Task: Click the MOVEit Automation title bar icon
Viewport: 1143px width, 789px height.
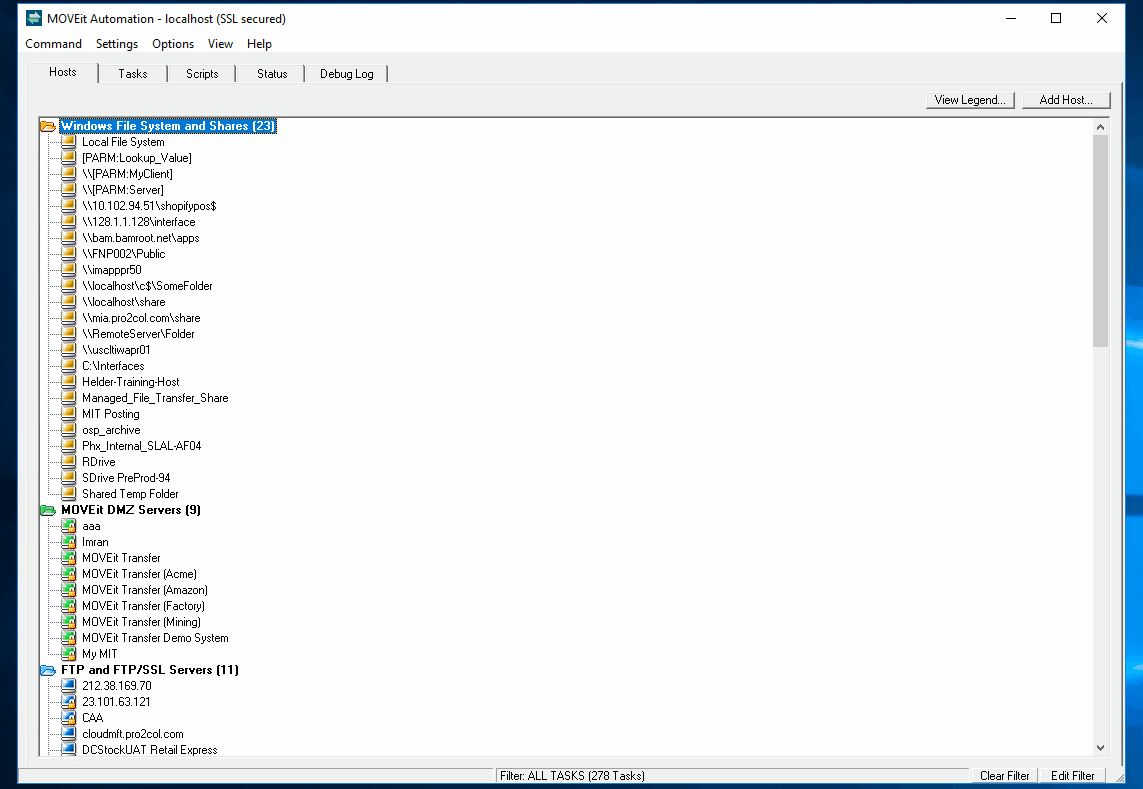Action: coord(34,18)
